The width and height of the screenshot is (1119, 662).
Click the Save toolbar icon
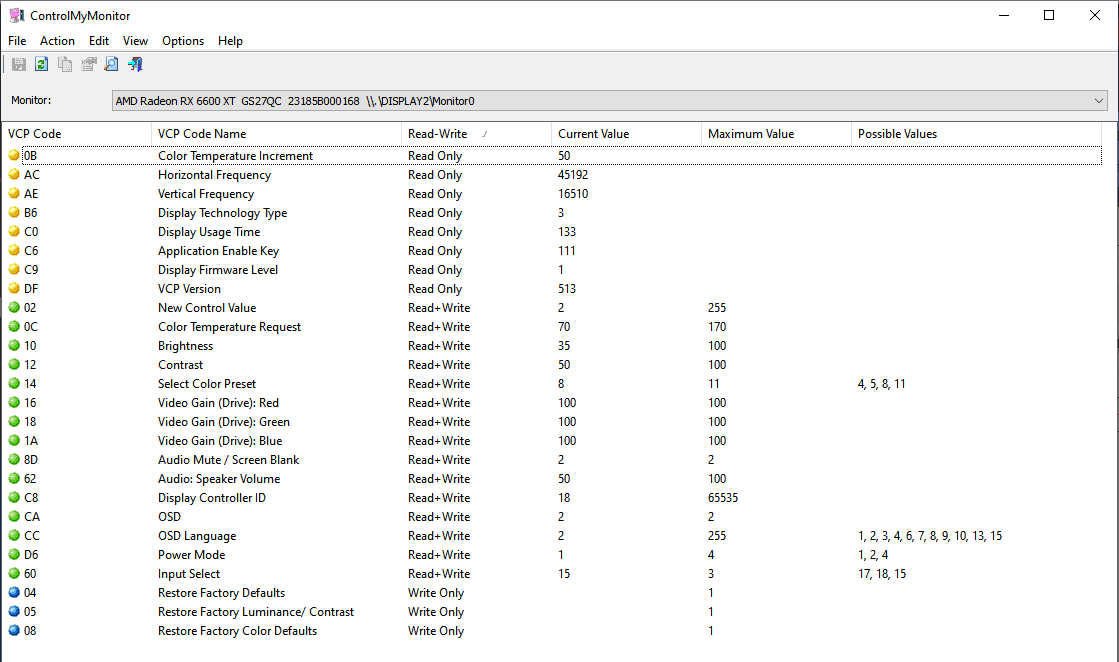[x=19, y=64]
